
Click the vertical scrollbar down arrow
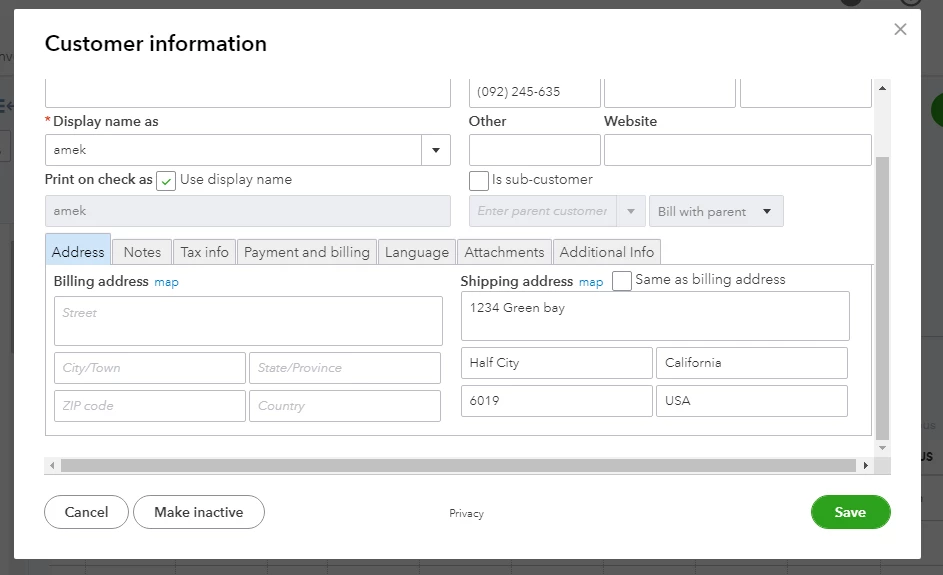pos(882,448)
